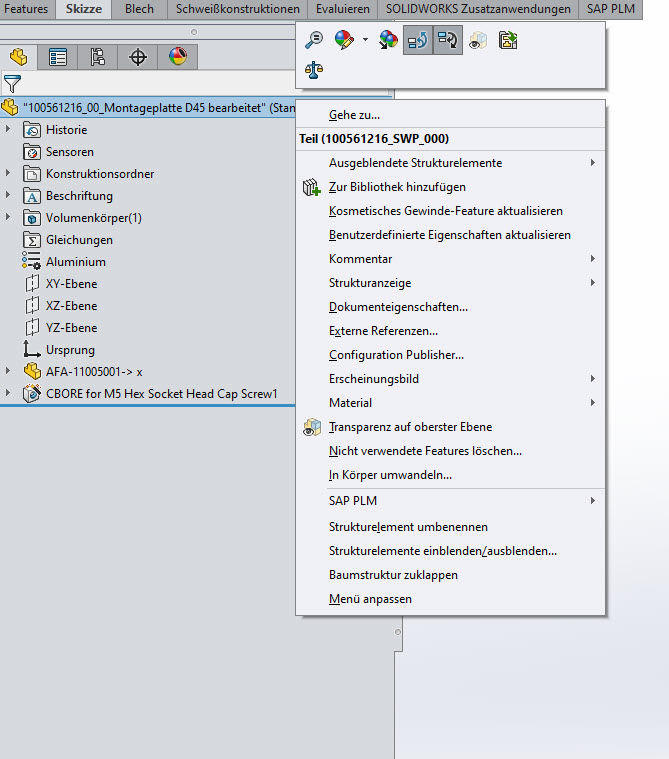Click the Sensoren folder icon
Screen dimensions: 669x759
[32, 152]
